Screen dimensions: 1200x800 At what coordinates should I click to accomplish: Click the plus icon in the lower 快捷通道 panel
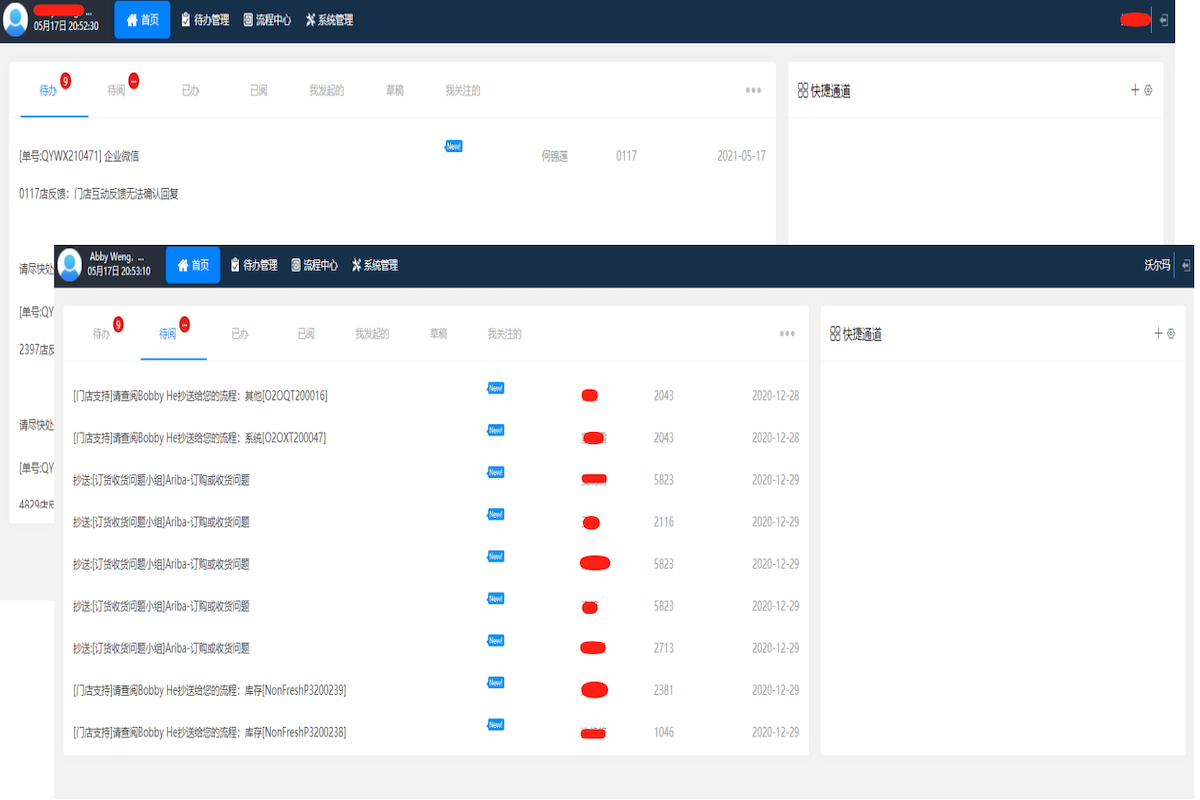click(x=1158, y=333)
